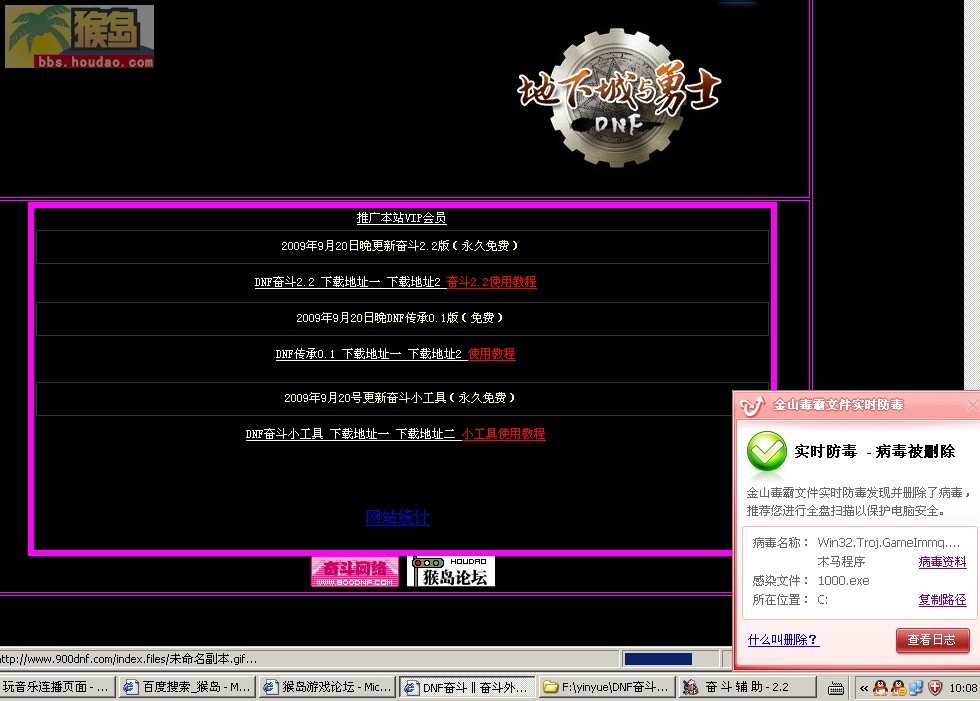Screen dimensions: 980x701
Task: Click the DNF传承0.1 link
Action: point(306,354)
